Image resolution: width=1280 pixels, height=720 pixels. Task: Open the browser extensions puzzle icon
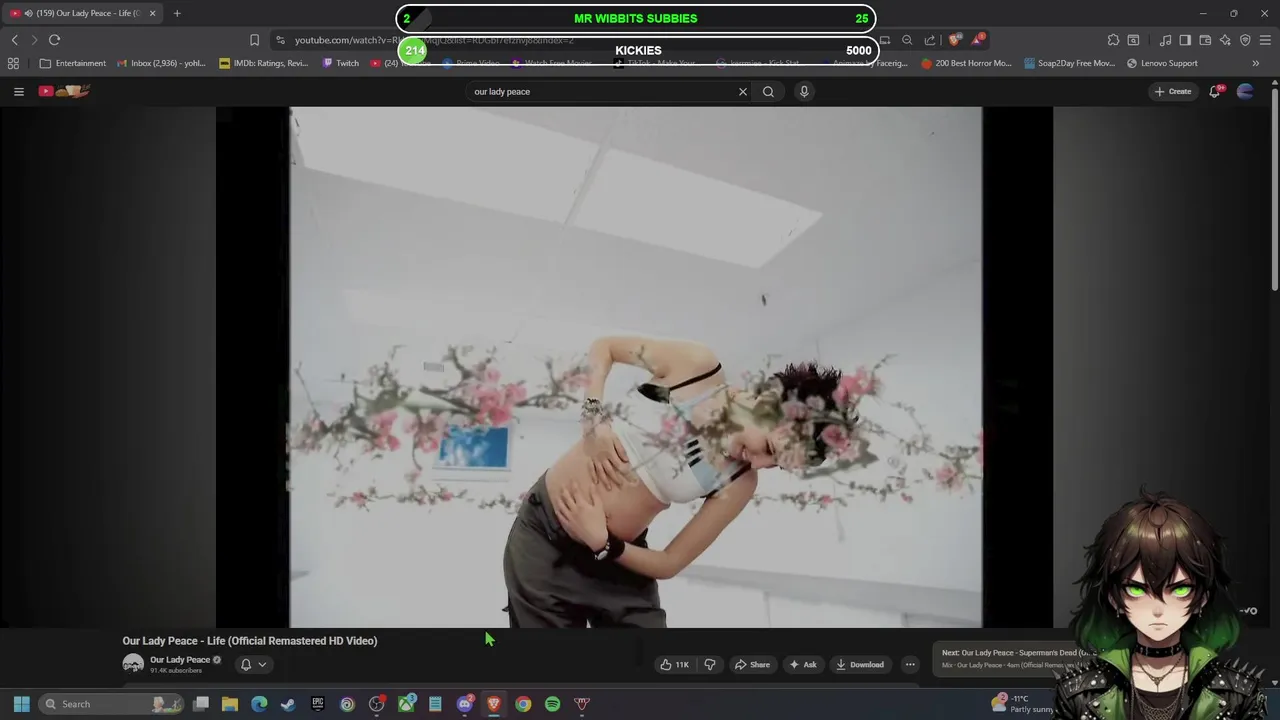click(1113, 40)
